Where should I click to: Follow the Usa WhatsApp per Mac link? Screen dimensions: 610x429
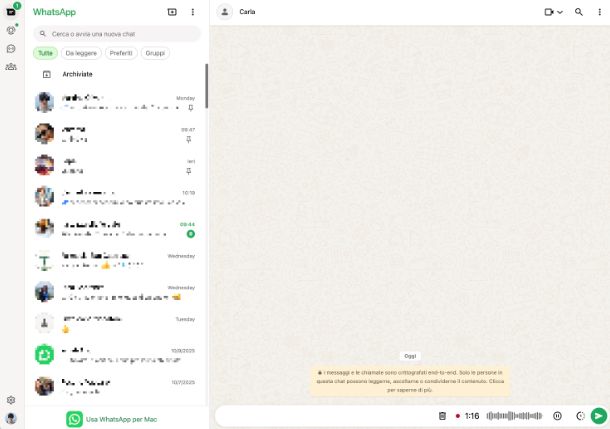pyautogui.click(x=121, y=419)
